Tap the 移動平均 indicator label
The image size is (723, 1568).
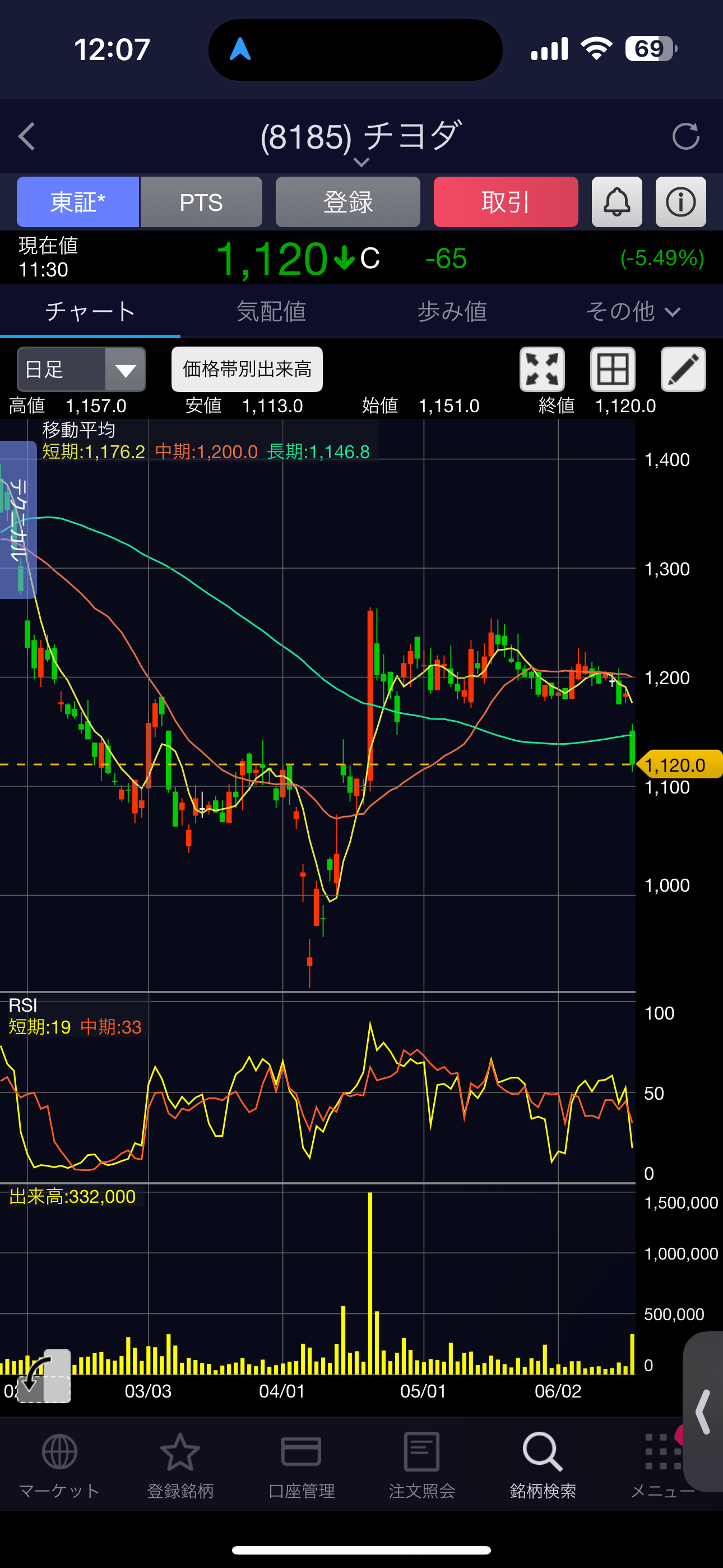tap(79, 430)
